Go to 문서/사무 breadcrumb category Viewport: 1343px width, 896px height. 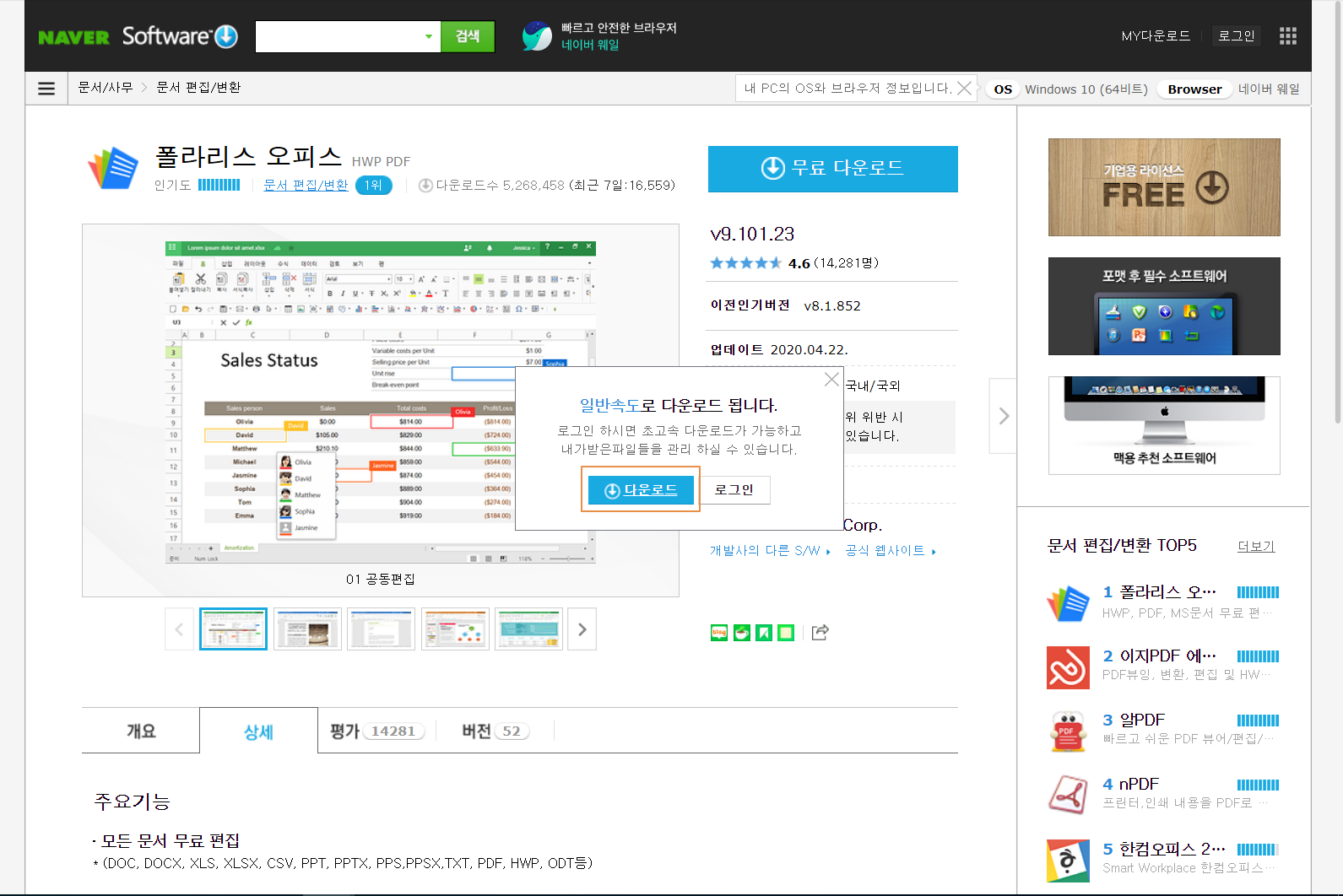pos(106,88)
